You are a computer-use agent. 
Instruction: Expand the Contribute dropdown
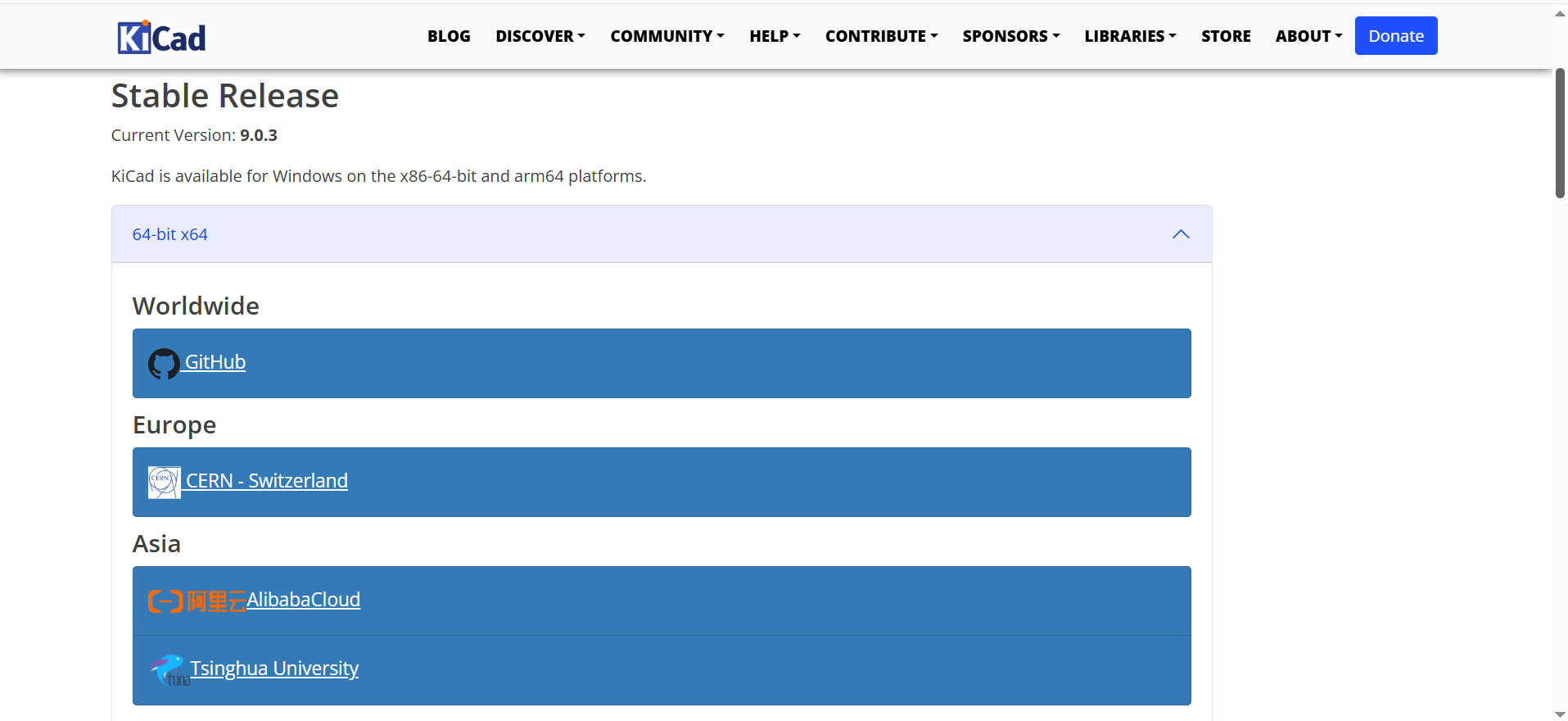[x=881, y=36]
